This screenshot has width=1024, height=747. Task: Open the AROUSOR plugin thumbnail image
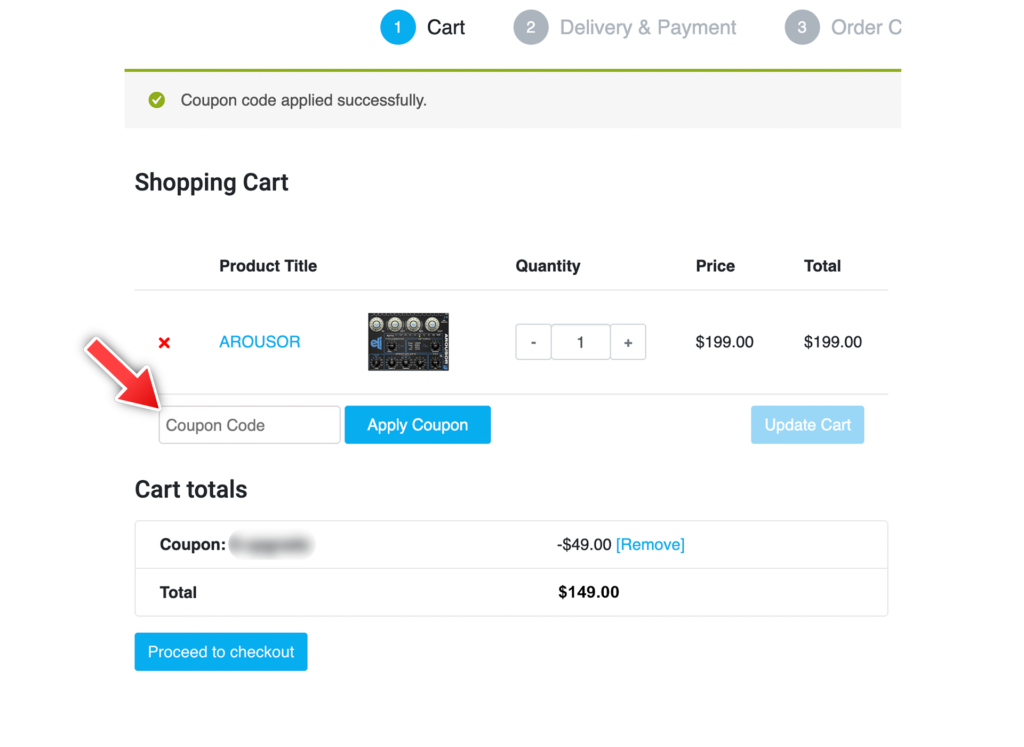click(x=408, y=342)
